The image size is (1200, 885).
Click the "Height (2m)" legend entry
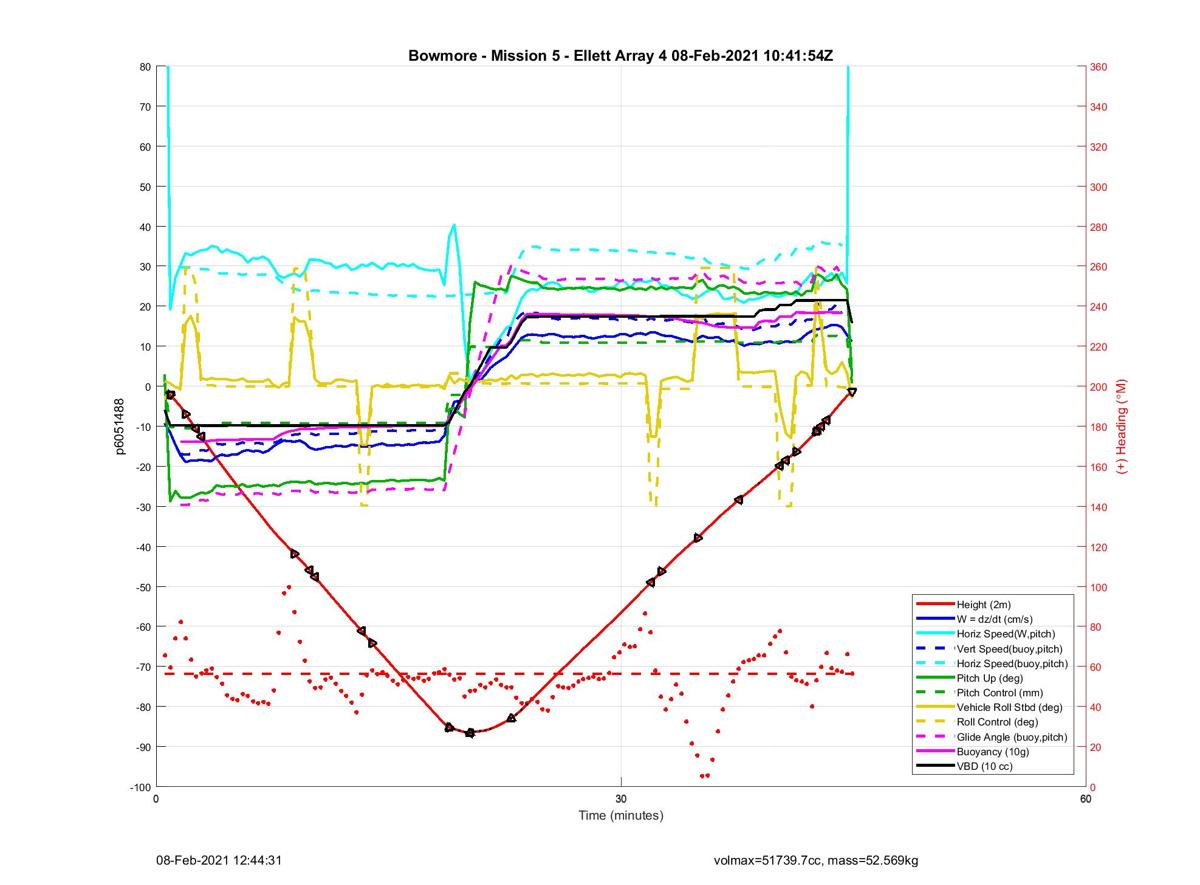pyautogui.click(x=984, y=605)
